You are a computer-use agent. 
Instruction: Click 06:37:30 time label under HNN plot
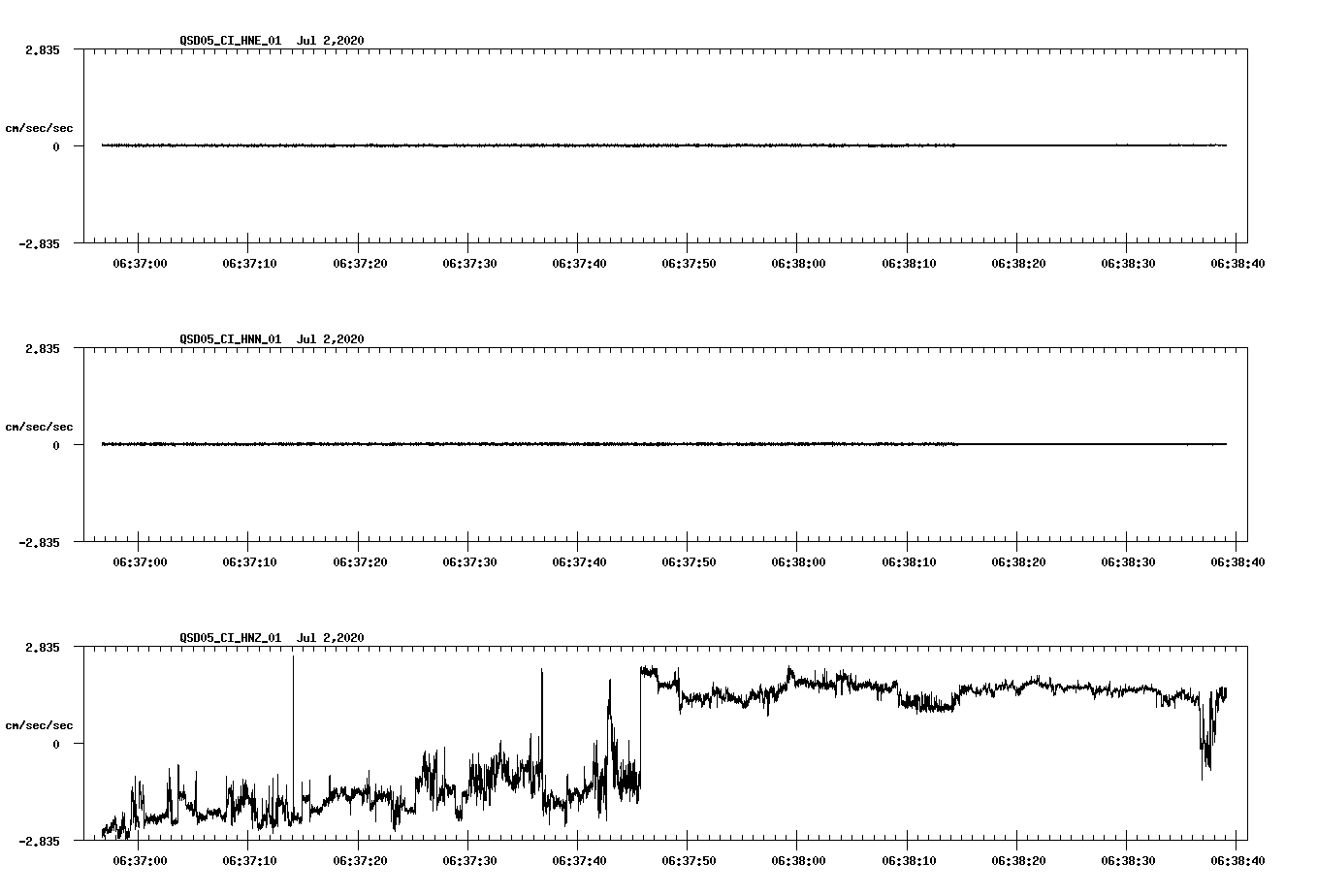(469, 561)
